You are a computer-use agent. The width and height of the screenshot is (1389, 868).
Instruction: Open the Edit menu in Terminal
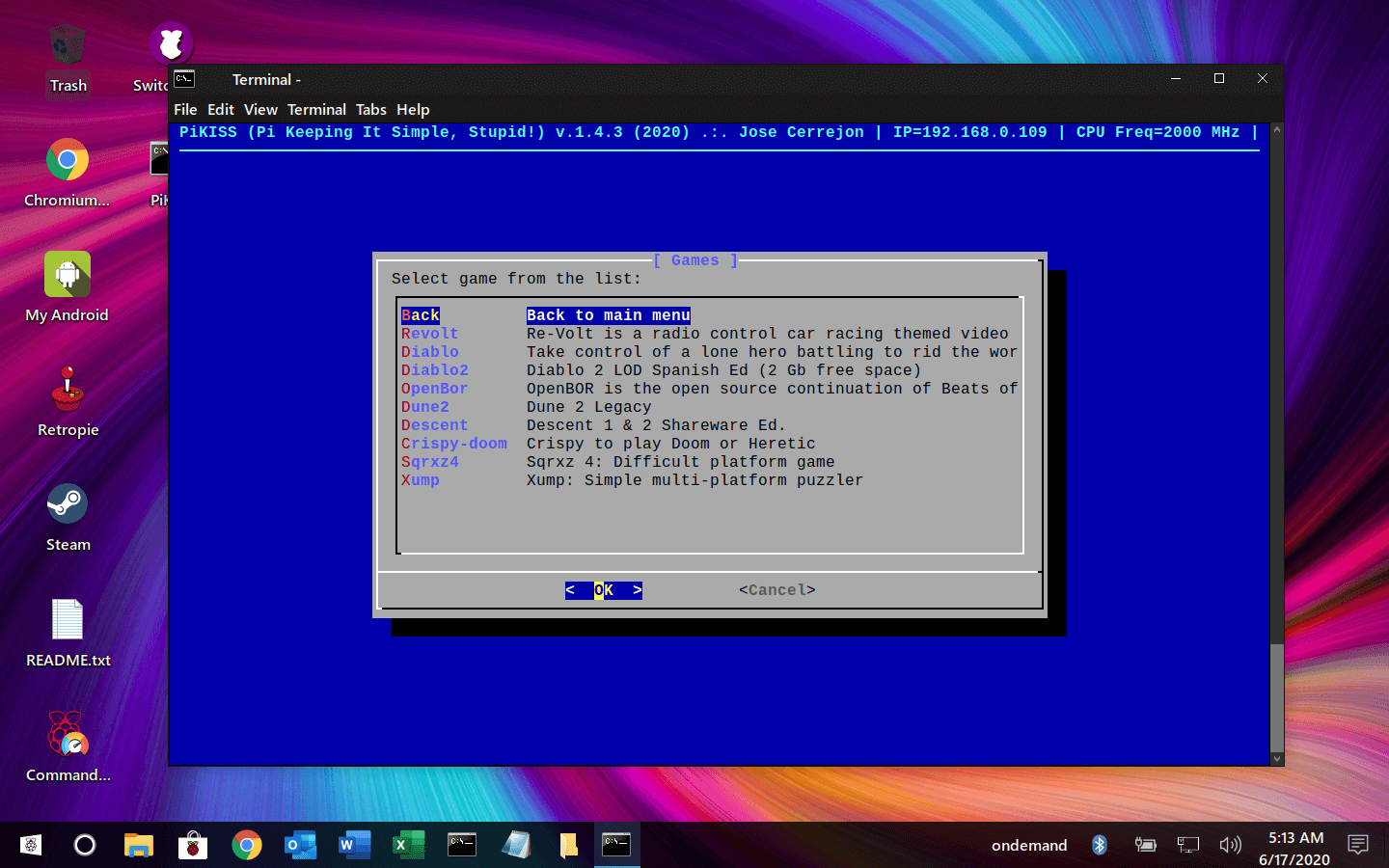[x=221, y=110]
